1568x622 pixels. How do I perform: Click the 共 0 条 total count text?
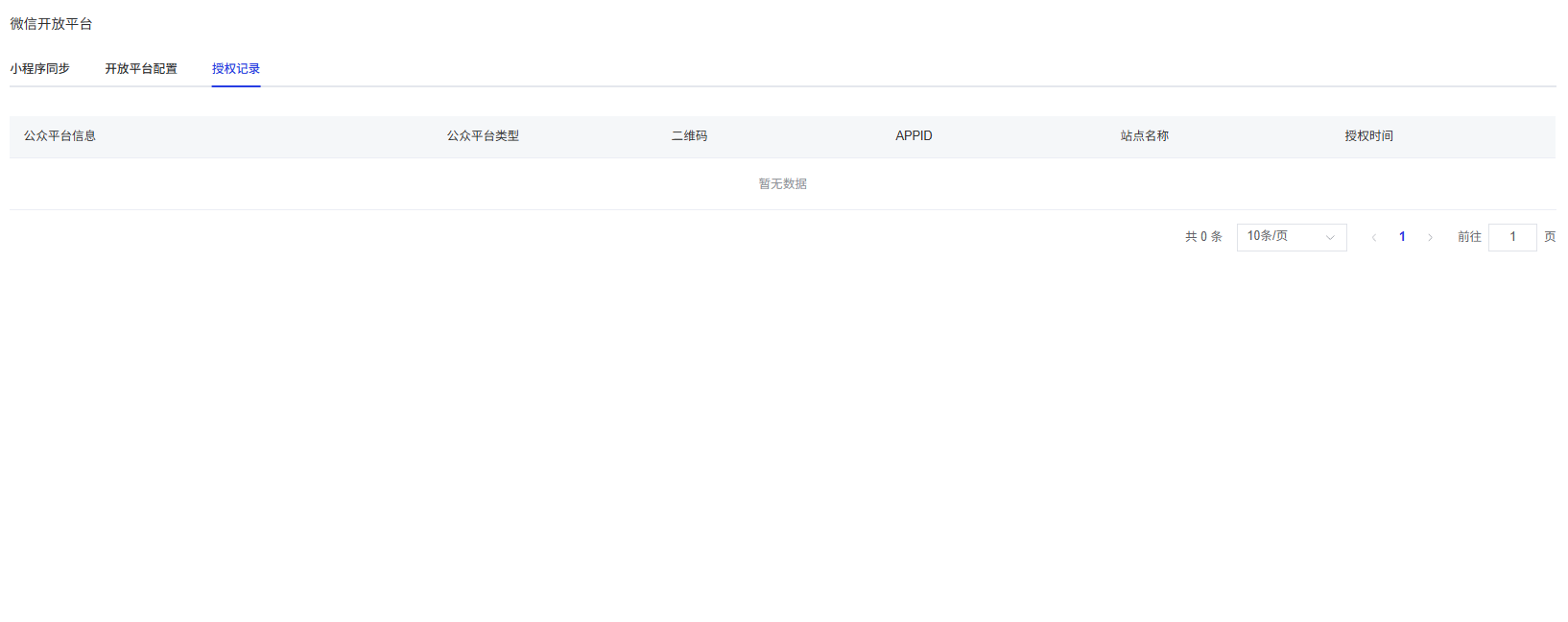point(1203,237)
